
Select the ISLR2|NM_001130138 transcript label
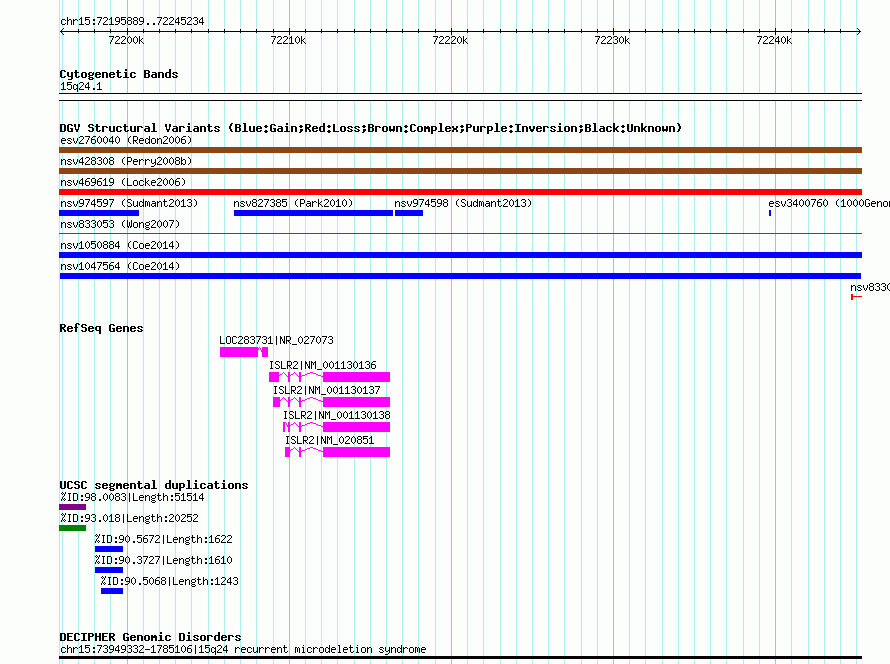337,415
